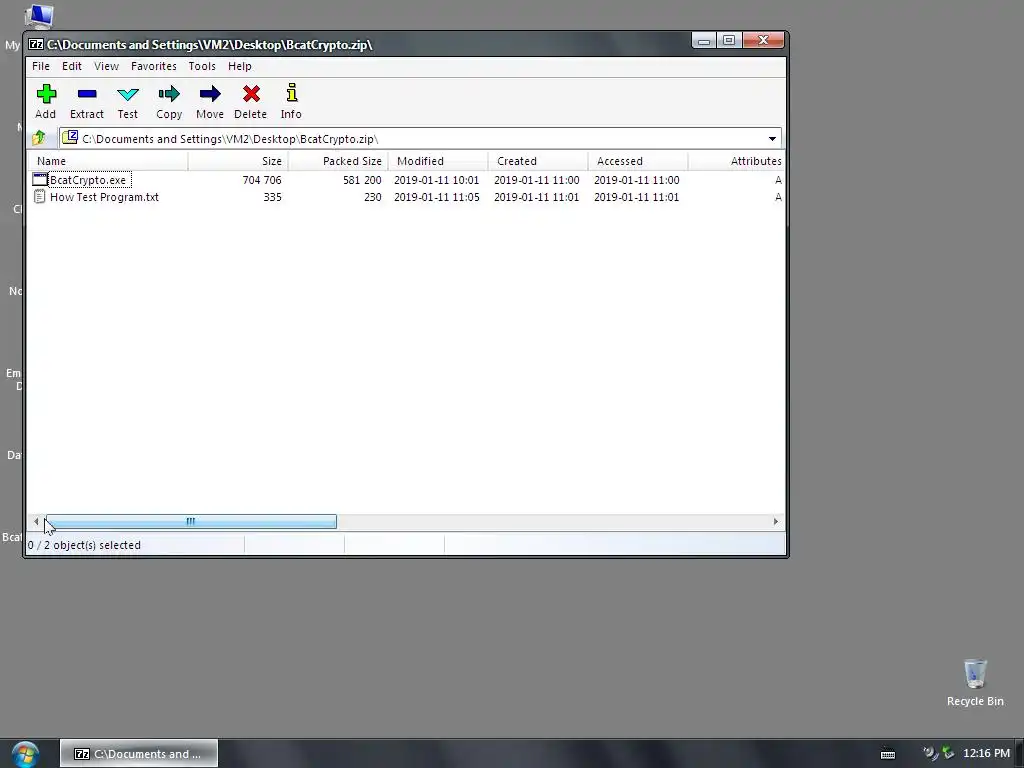Click the BcatCrypto.exe file icon

coord(40,180)
